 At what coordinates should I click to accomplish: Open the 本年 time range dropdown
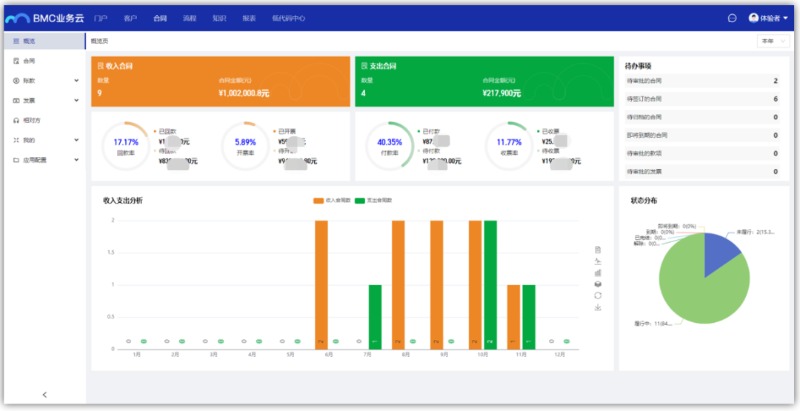[774, 42]
